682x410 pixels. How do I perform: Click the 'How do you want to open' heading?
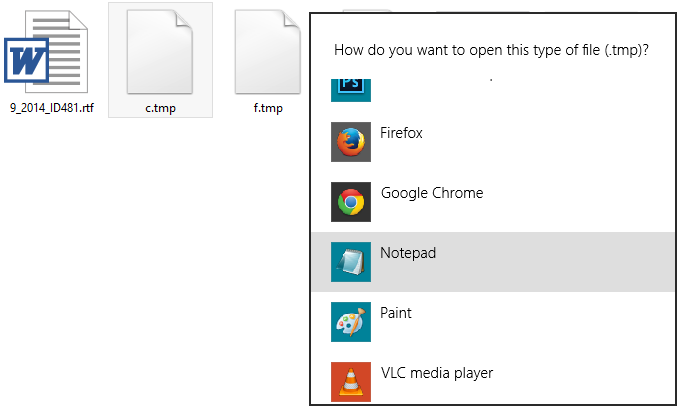pos(491,50)
